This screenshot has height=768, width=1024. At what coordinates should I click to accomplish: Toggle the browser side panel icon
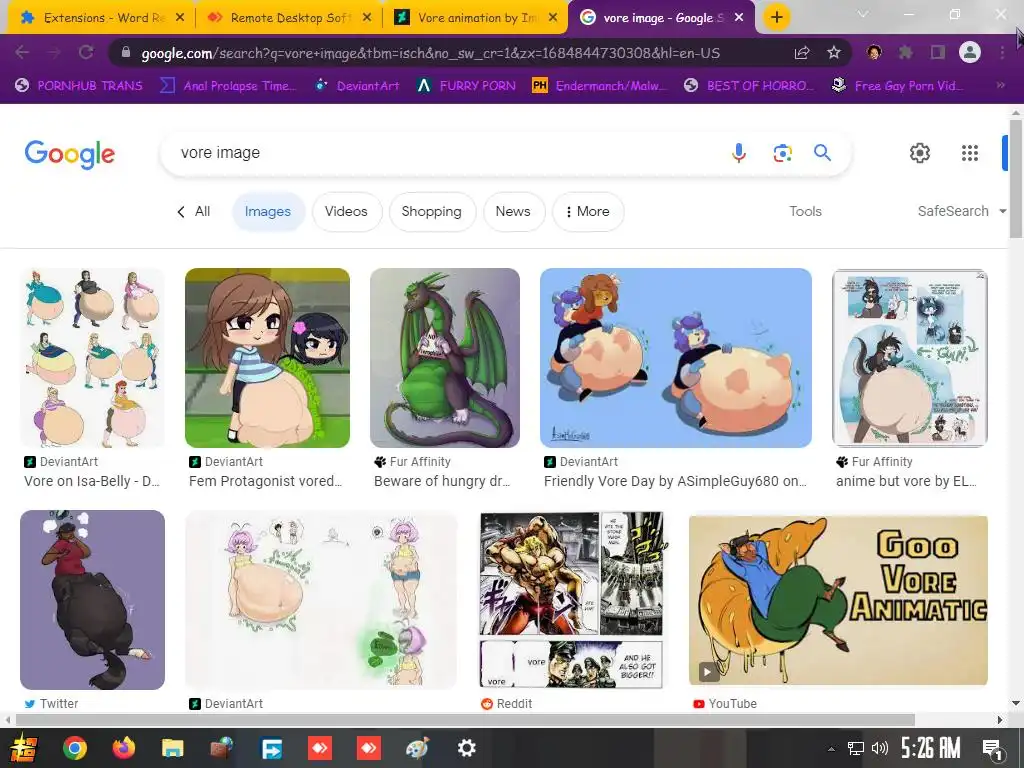(938, 52)
